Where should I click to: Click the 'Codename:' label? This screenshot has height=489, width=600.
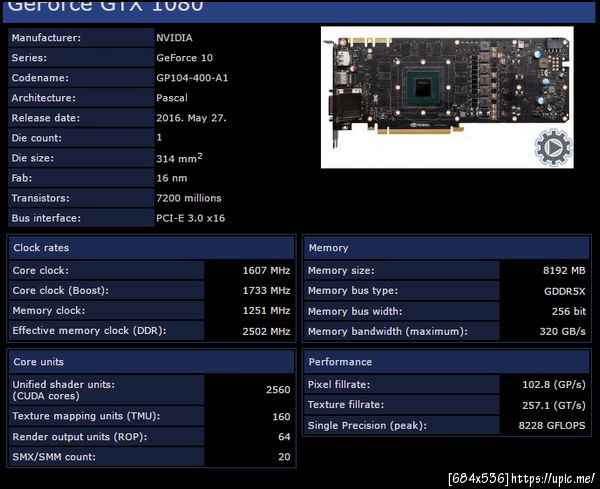(40, 78)
